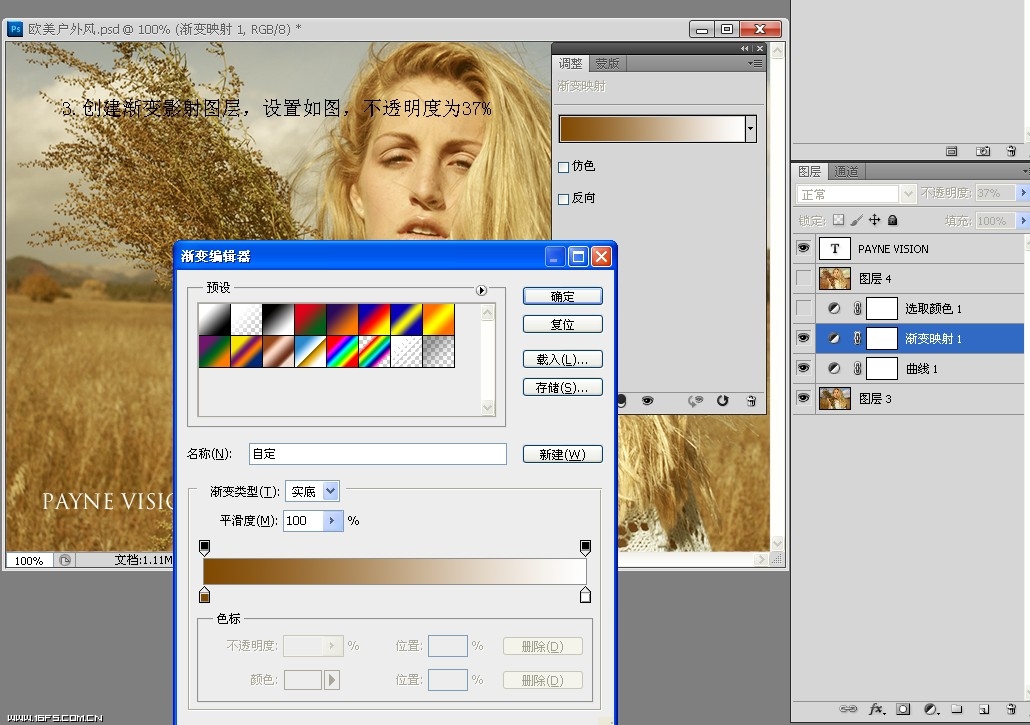
Task: Select the left opacity stop above gradient
Action: coord(204,547)
